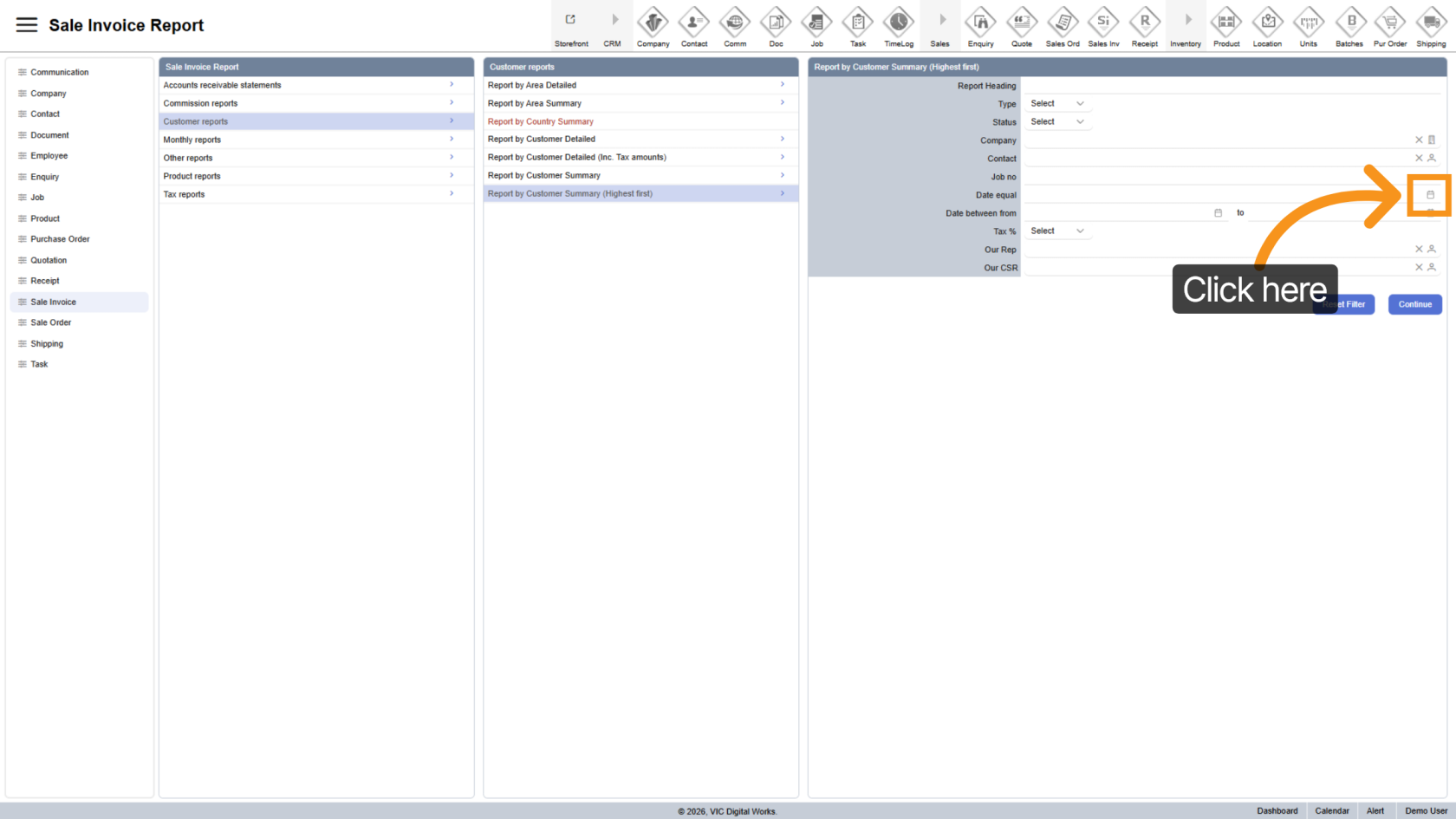Open Report by Country Summary
This screenshot has height=819, width=1456.
pyautogui.click(x=541, y=121)
